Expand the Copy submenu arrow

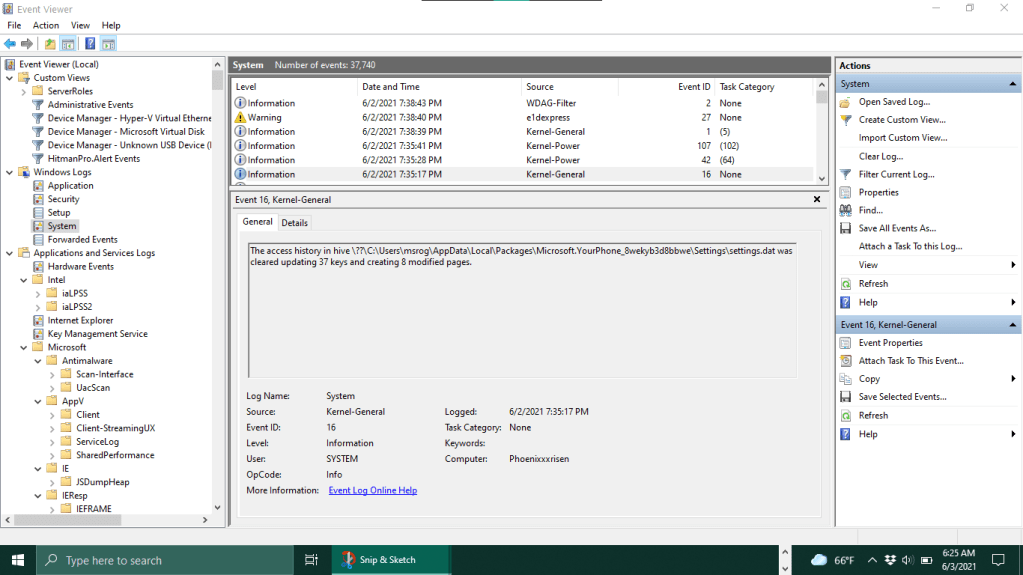pyautogui.click(x=1013, y=379)
